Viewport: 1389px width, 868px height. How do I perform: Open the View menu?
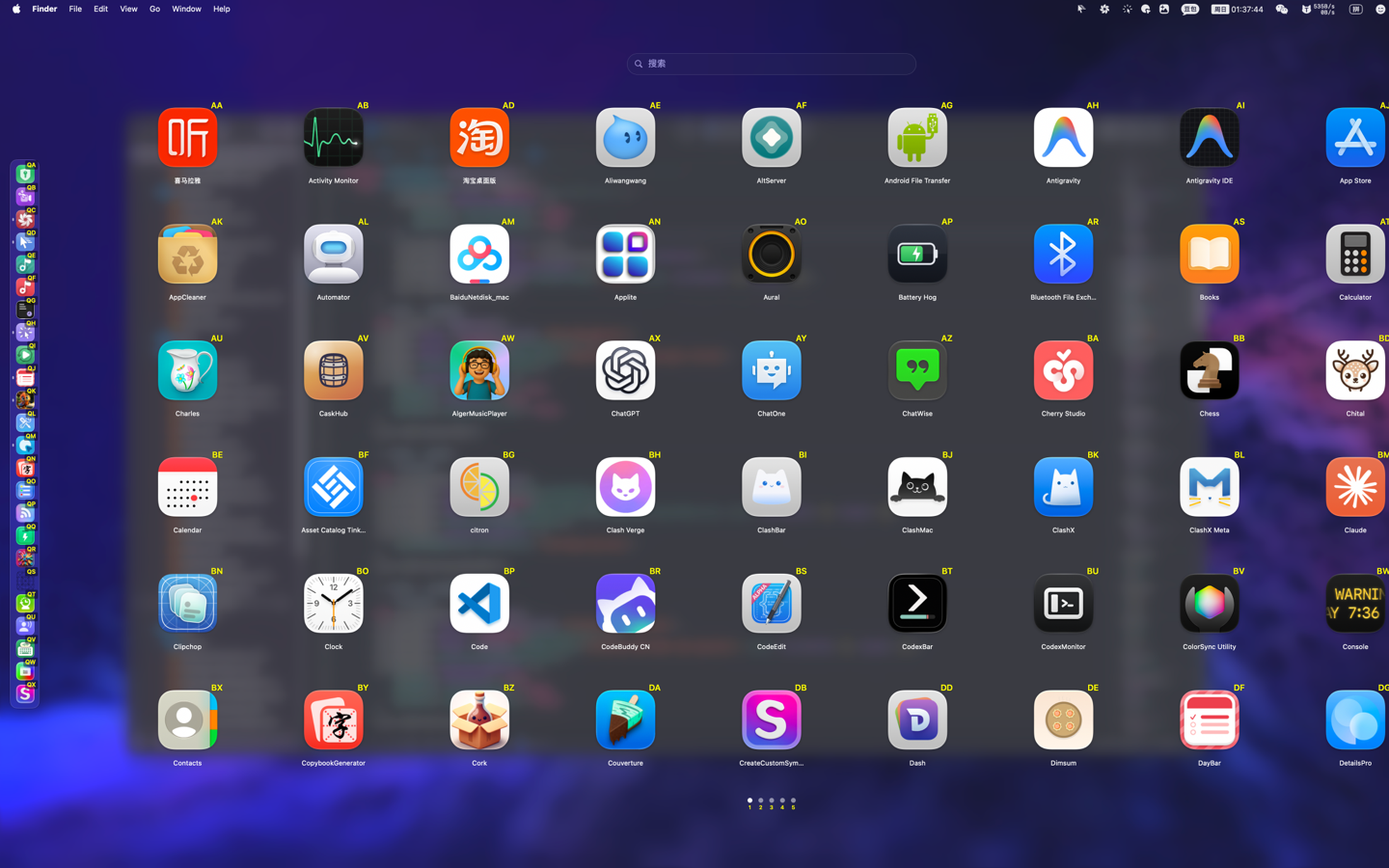click(128, 9)
